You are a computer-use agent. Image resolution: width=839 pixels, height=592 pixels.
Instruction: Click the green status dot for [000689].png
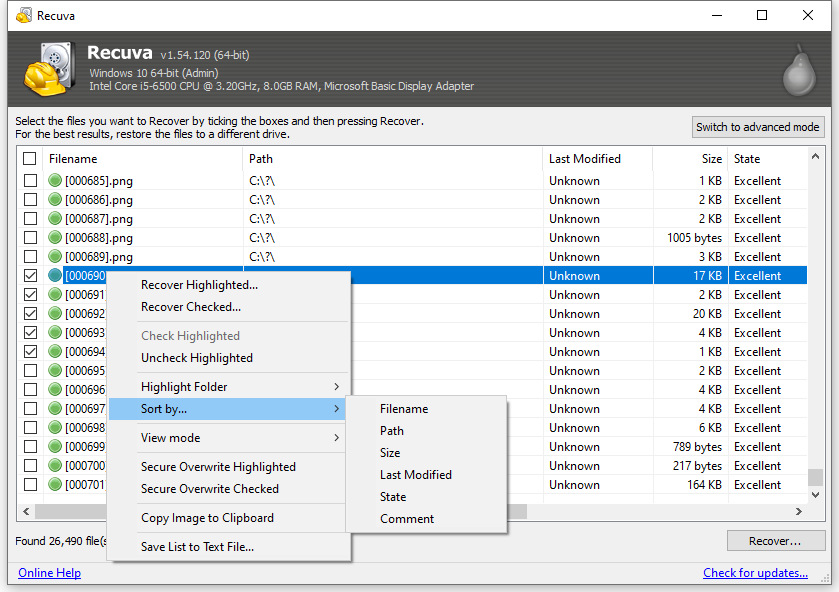(56, 257)
